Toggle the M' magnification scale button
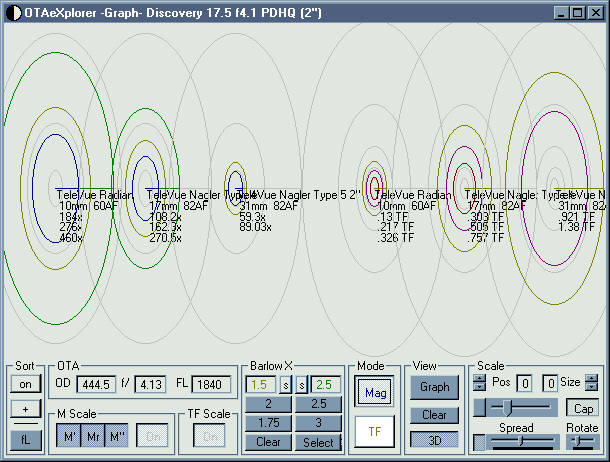This screenshot has height=462, width=610. point(69,436)
